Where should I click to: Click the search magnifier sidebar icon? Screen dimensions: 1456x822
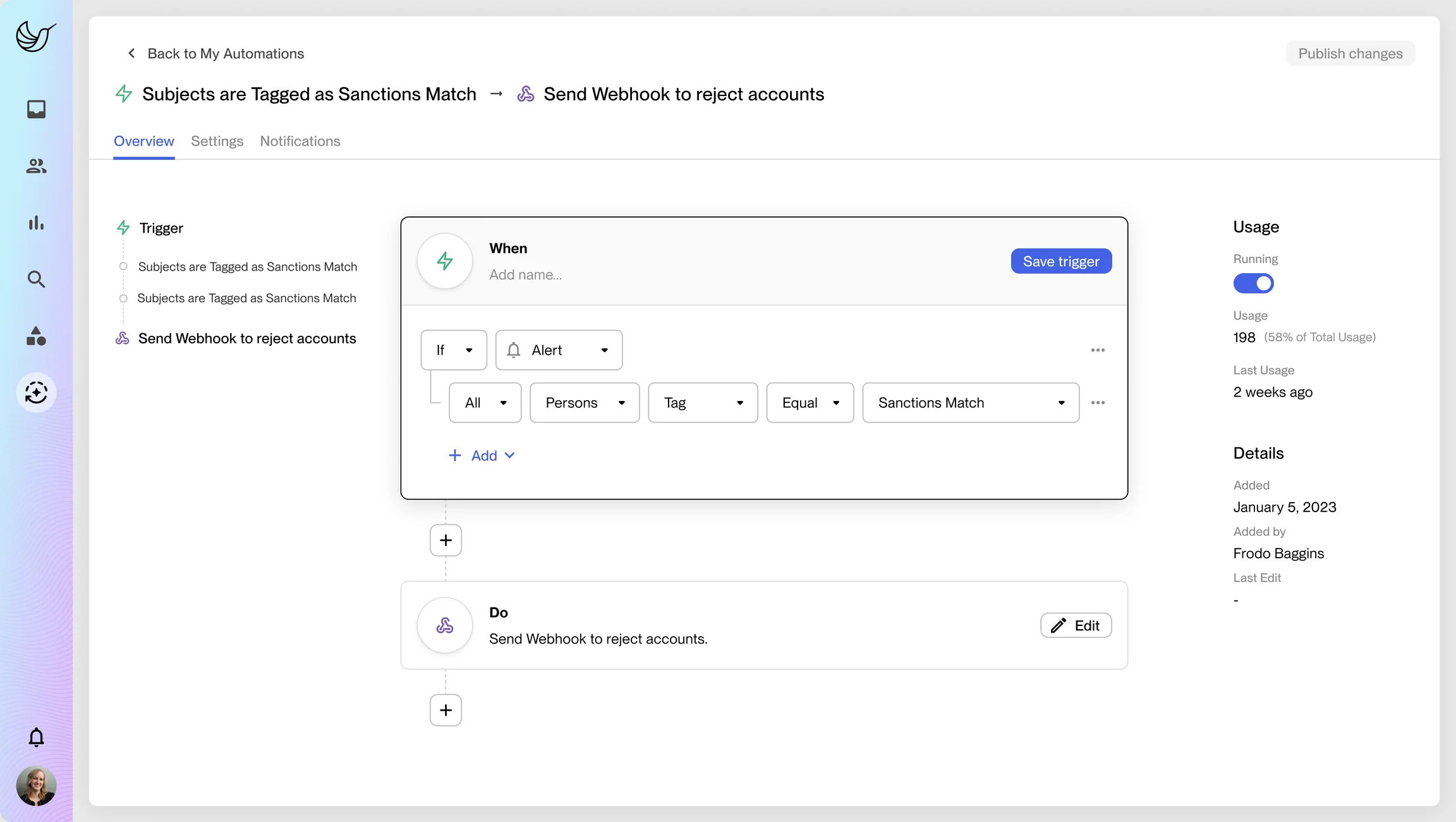36,279
